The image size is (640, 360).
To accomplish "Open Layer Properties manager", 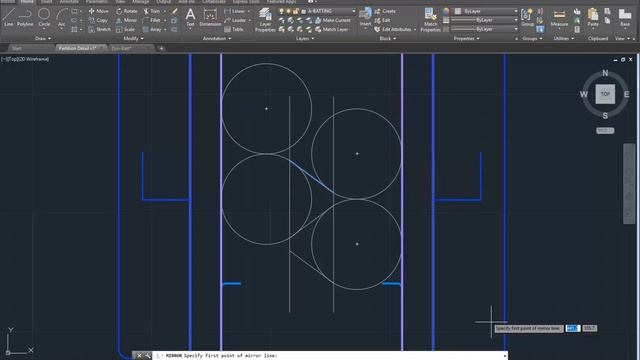I will (265, 20).
